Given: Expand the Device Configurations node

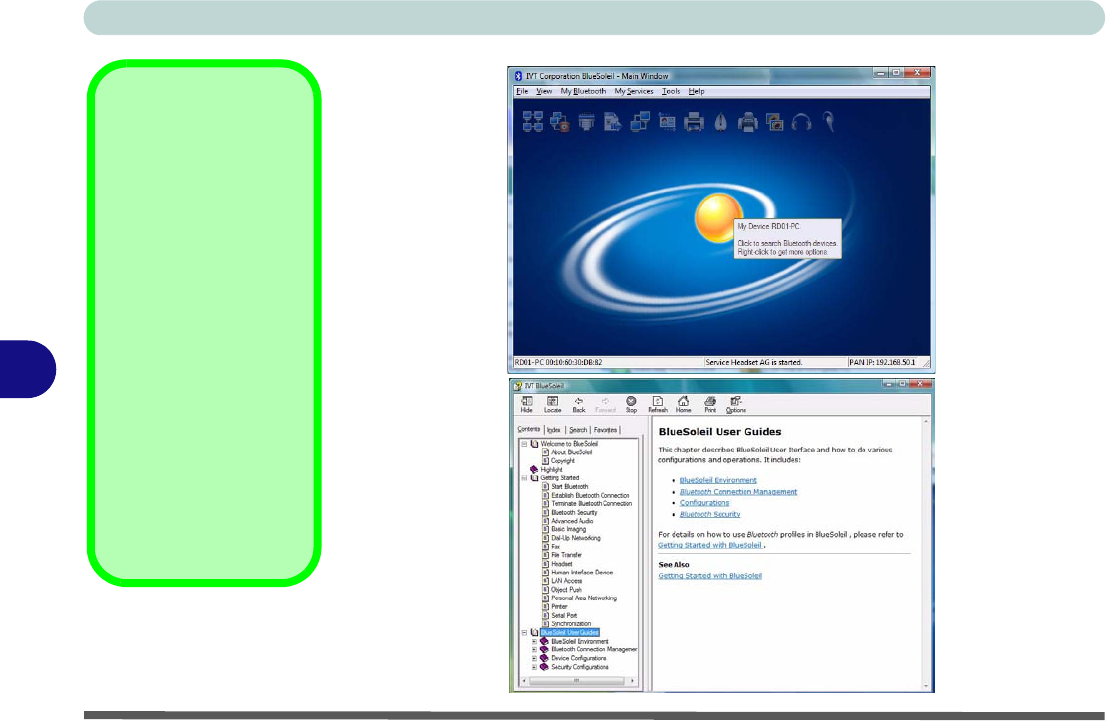Looking at the screenshot, I should point(534,658).
